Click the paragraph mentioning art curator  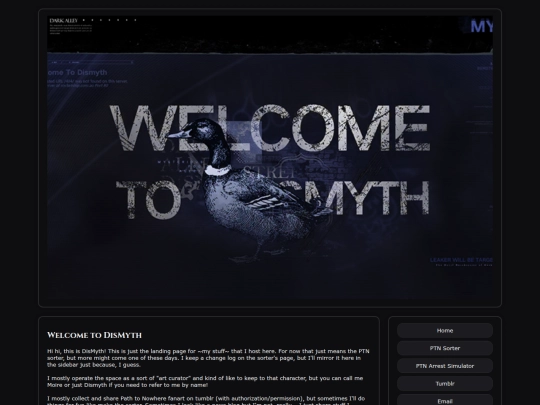click(205, 382)
